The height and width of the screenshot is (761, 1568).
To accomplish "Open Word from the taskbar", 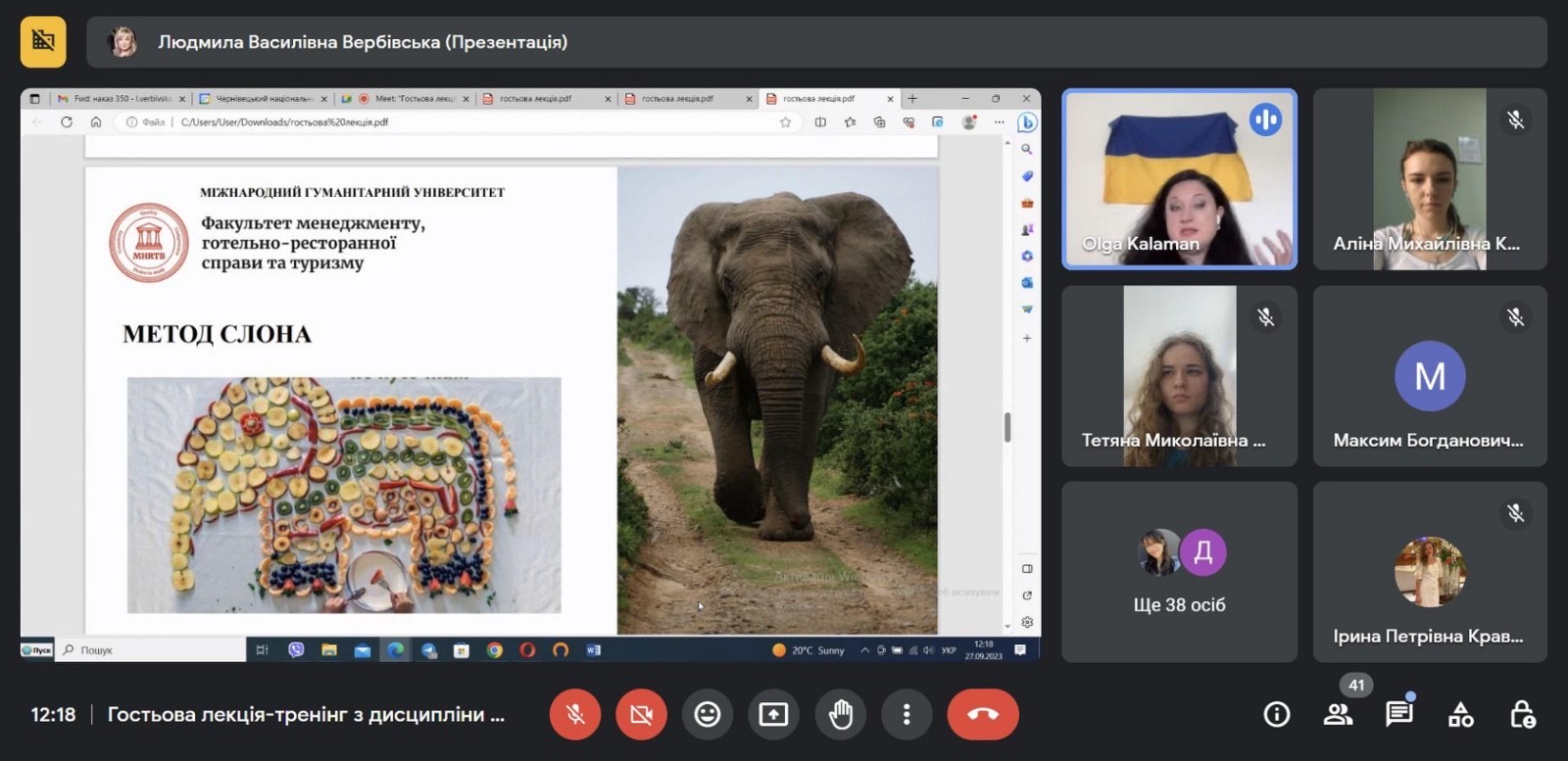I will click(x=593, y=650).
